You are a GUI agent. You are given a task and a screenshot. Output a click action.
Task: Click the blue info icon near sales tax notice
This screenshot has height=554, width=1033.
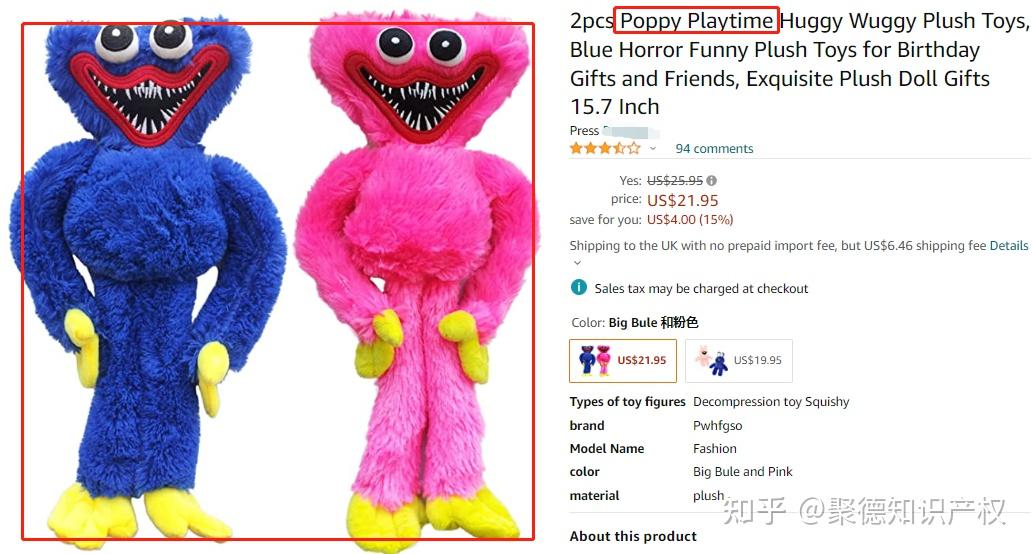[x=578, y=287]
